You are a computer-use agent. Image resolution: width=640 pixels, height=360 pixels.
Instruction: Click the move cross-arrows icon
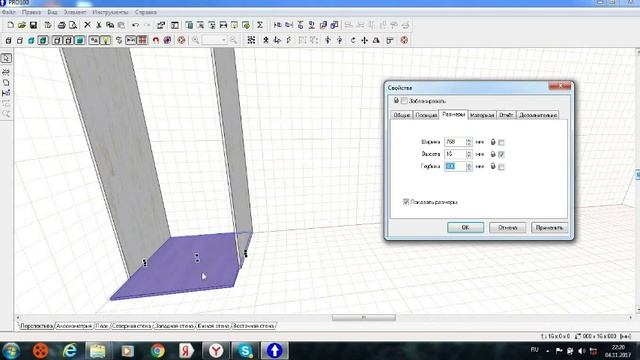coord(364,40)
